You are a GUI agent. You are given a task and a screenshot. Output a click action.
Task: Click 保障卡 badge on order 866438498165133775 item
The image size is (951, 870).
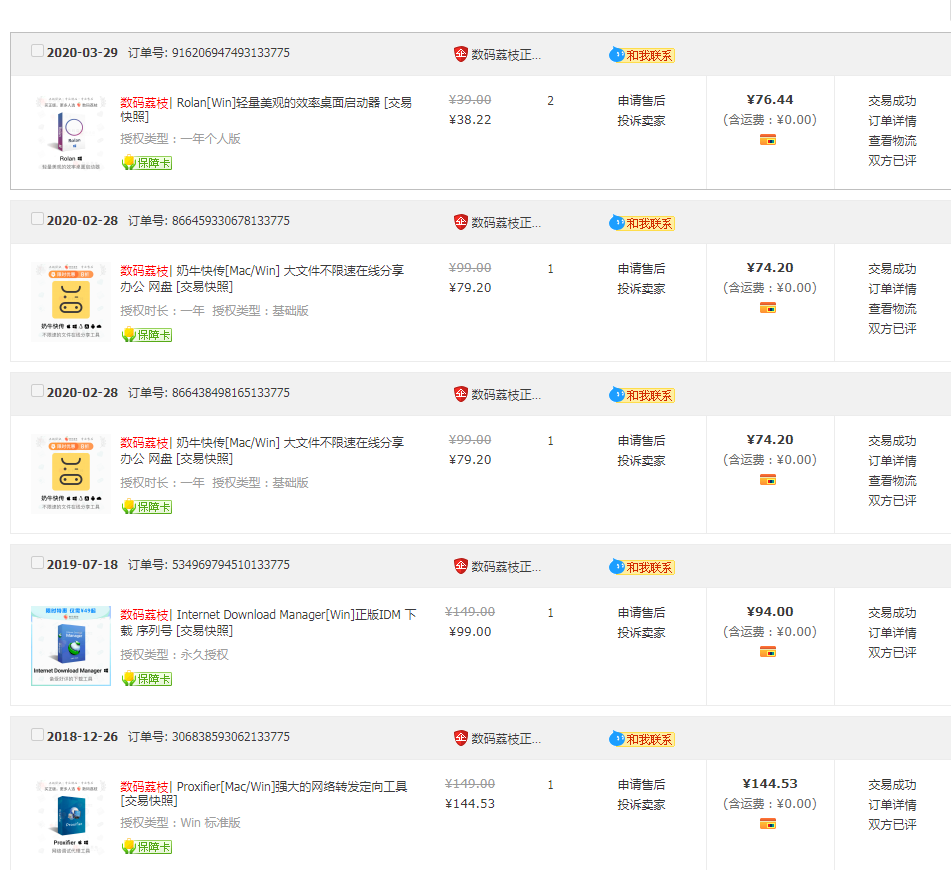pos(147,507)
